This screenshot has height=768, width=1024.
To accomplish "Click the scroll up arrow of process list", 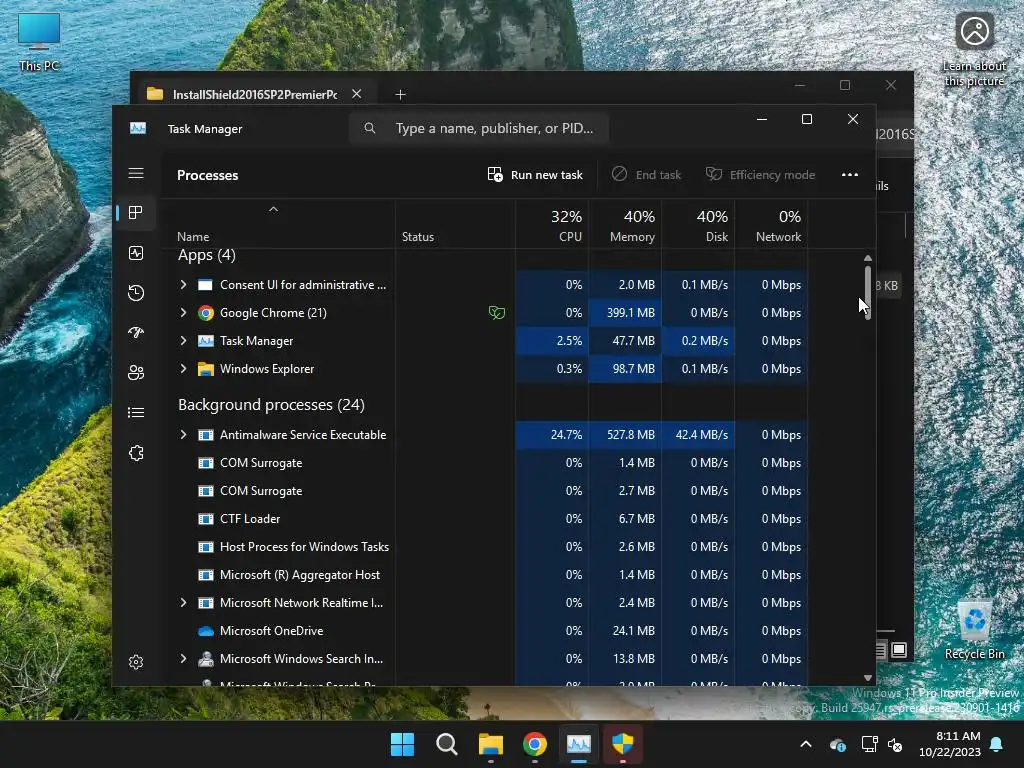I will 868,259.
